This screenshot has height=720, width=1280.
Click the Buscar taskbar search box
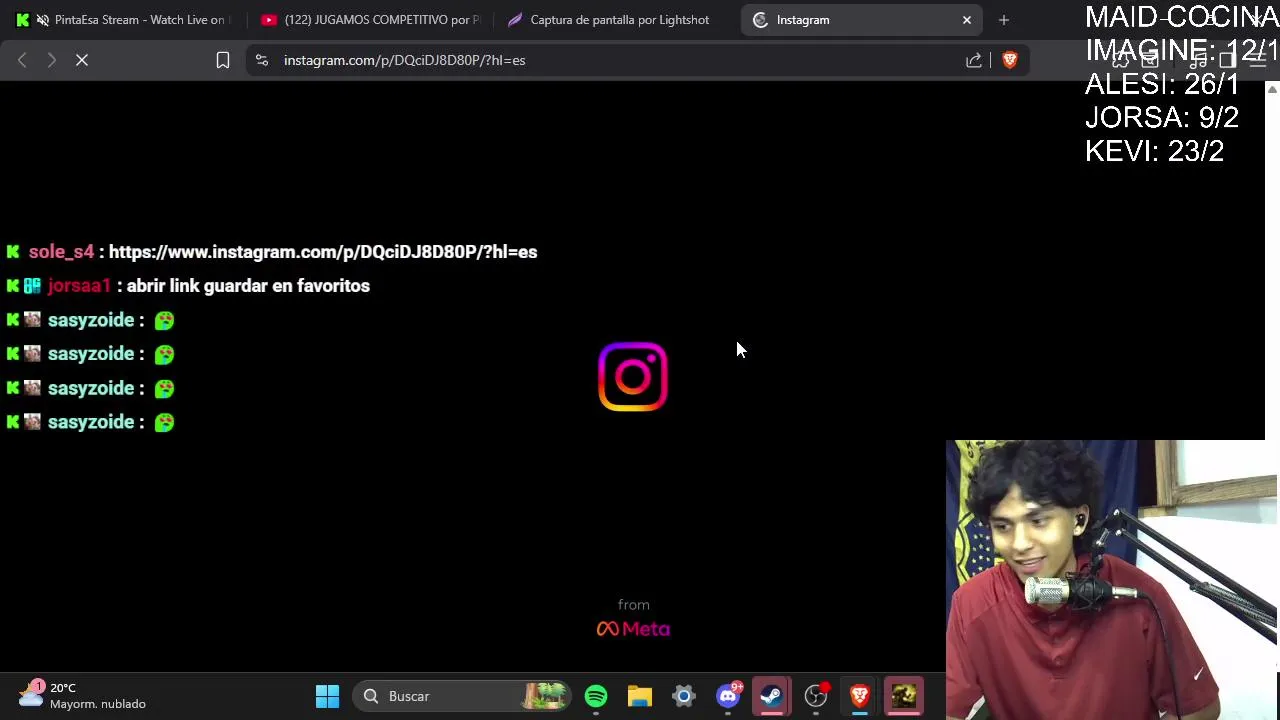coord(463,696)
